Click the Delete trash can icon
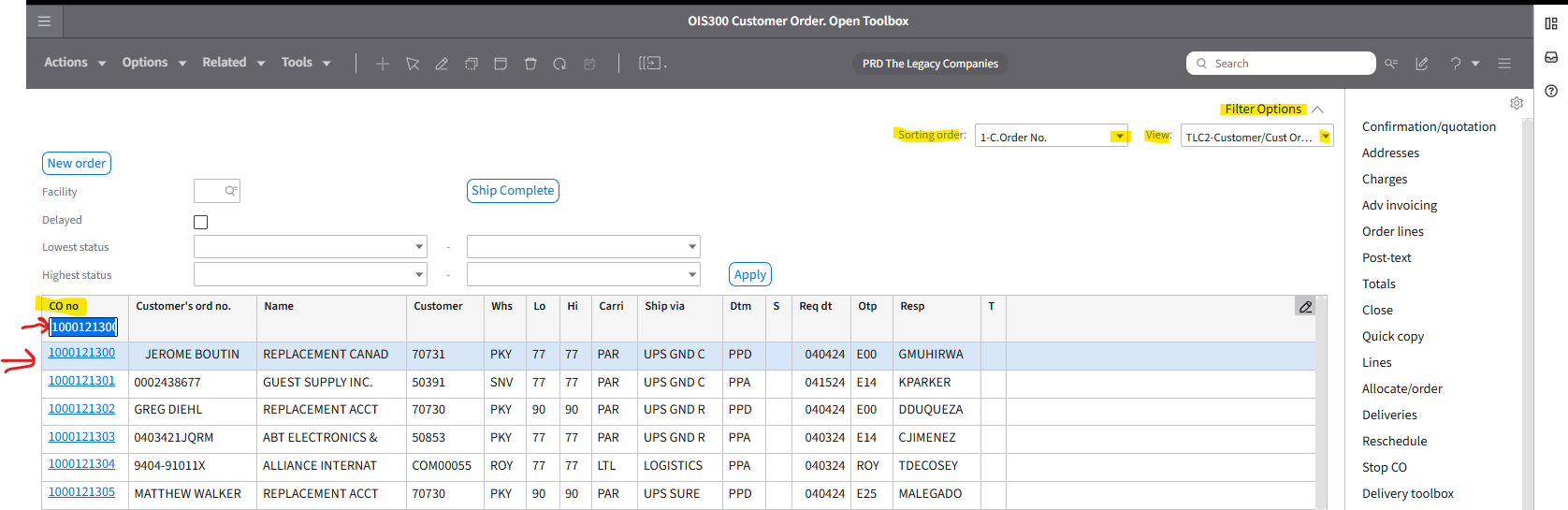Viewport: 1568px width, 510px height. click(530, 64)
